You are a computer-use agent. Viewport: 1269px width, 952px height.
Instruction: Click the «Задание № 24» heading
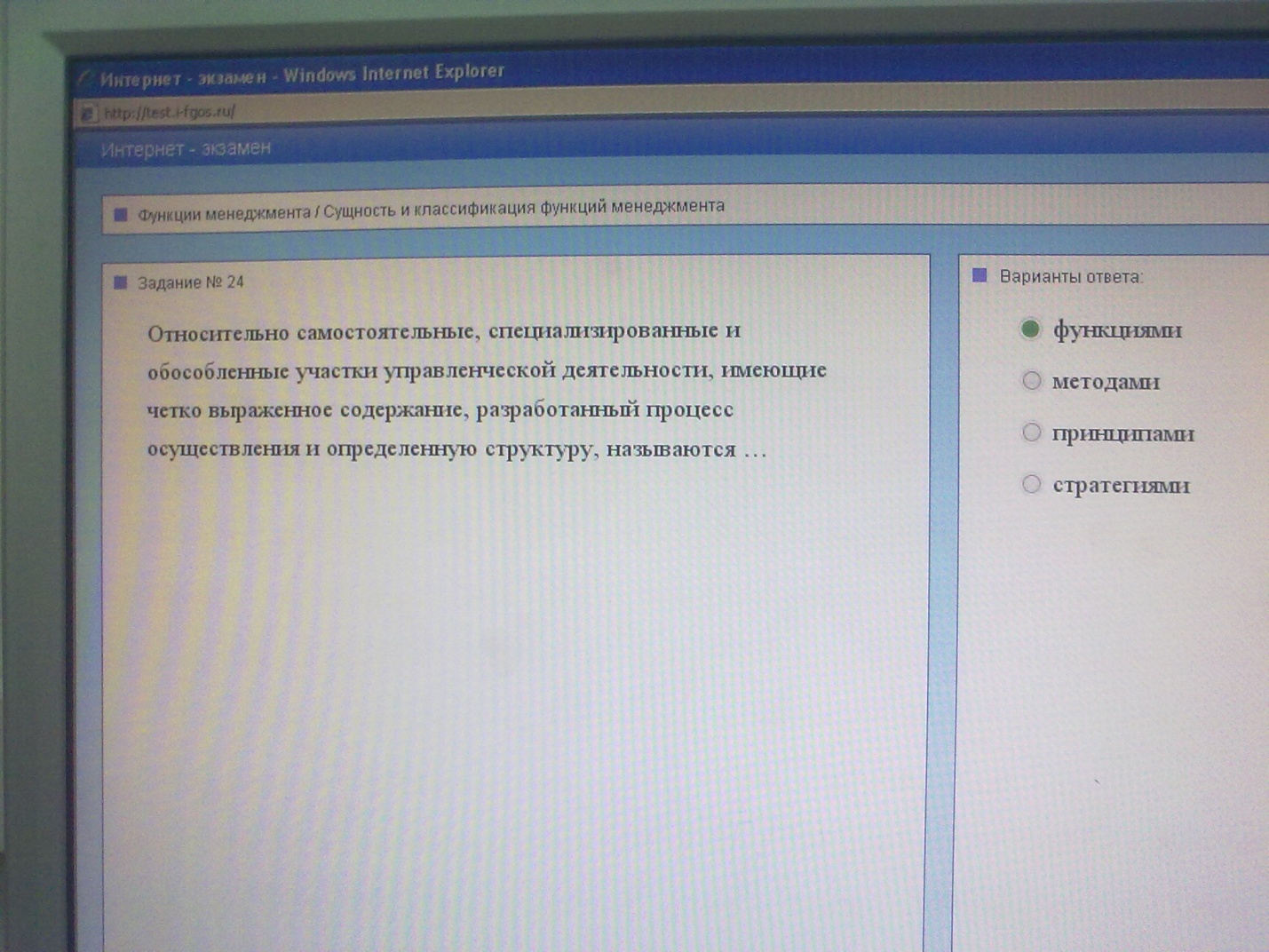pyautogui.click(x=190, y=282)
